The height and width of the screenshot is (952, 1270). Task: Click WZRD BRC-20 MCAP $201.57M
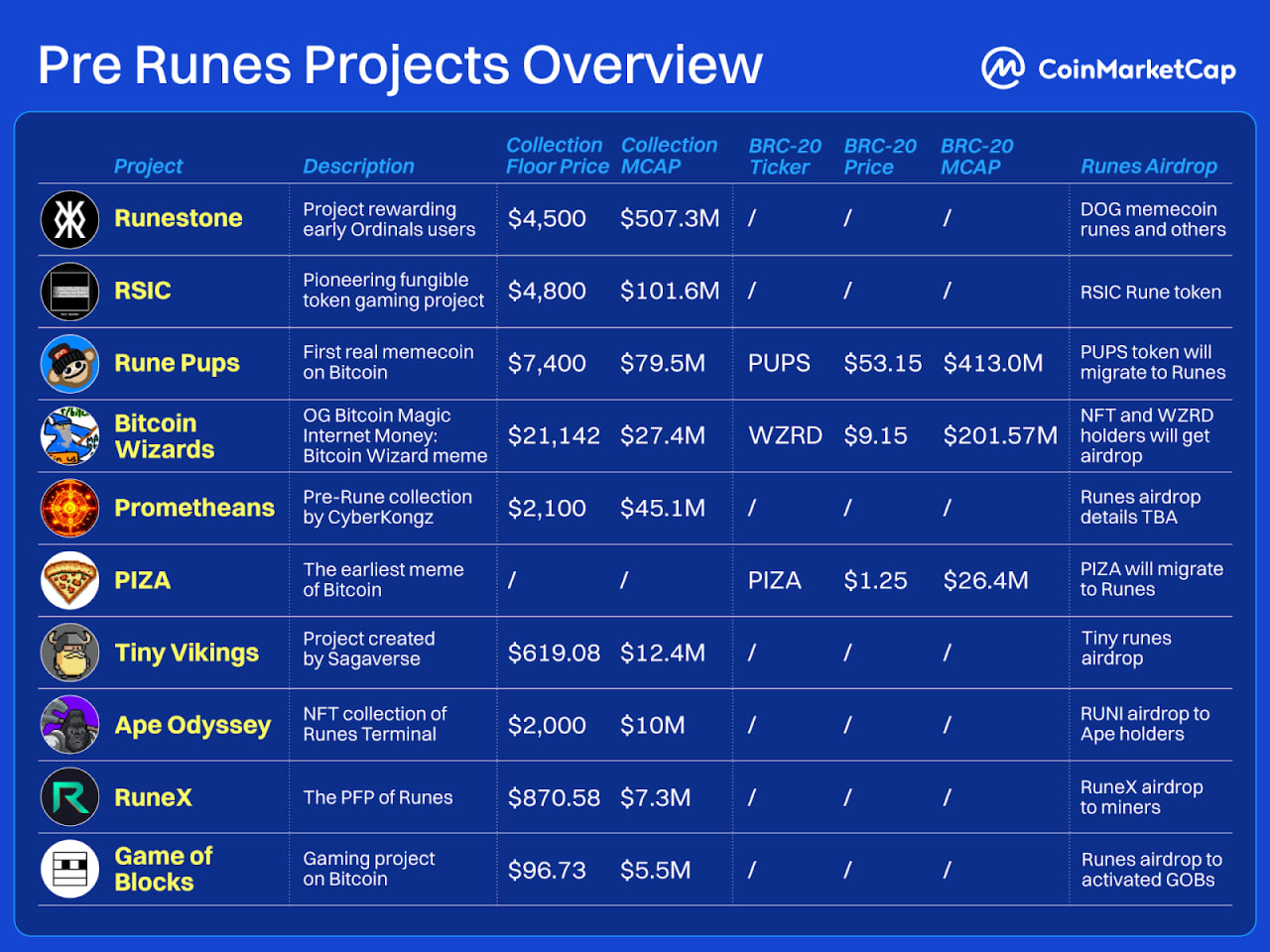pyautogui.click(x=1000, y=435)
